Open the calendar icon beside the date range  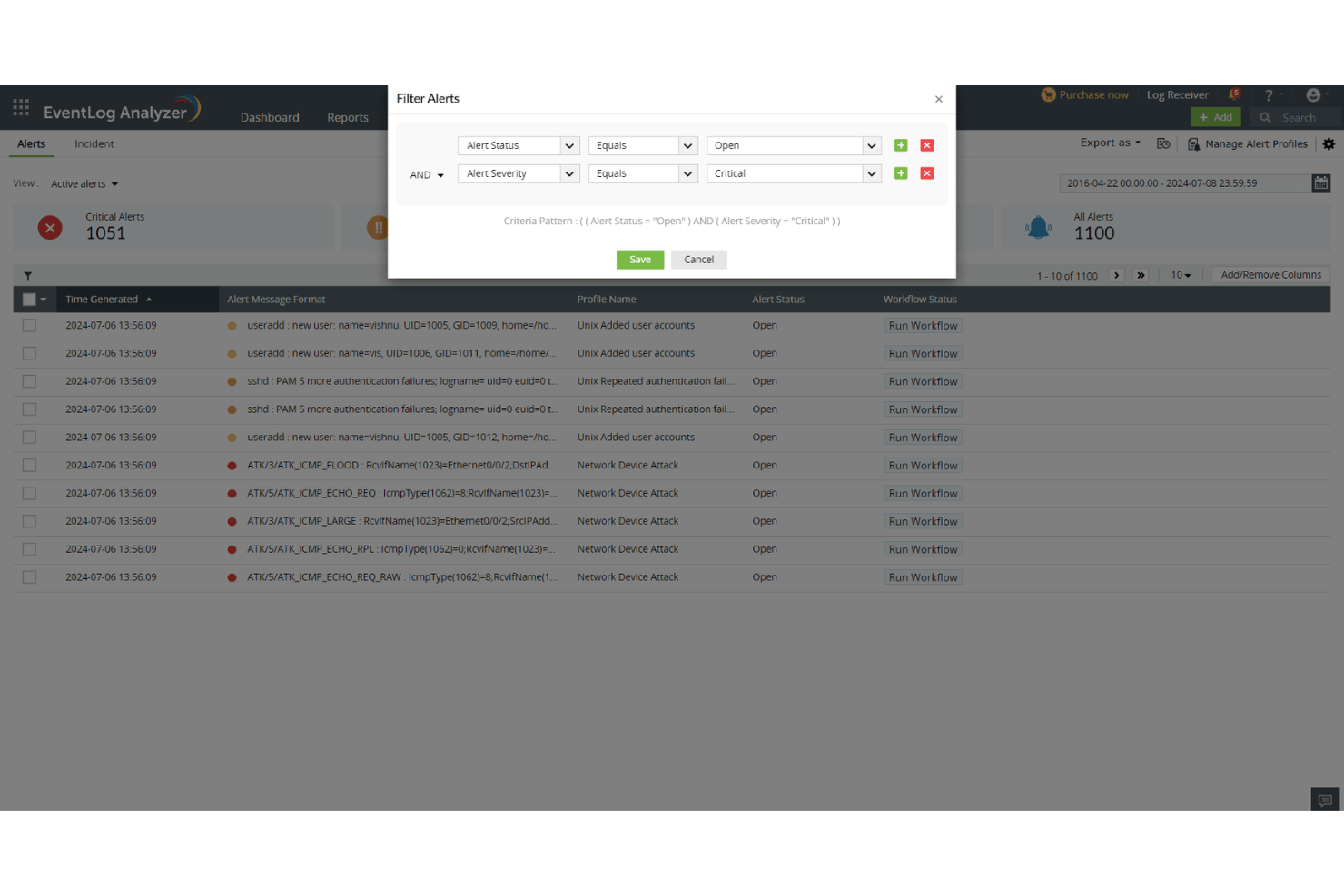click(1321, 182)
